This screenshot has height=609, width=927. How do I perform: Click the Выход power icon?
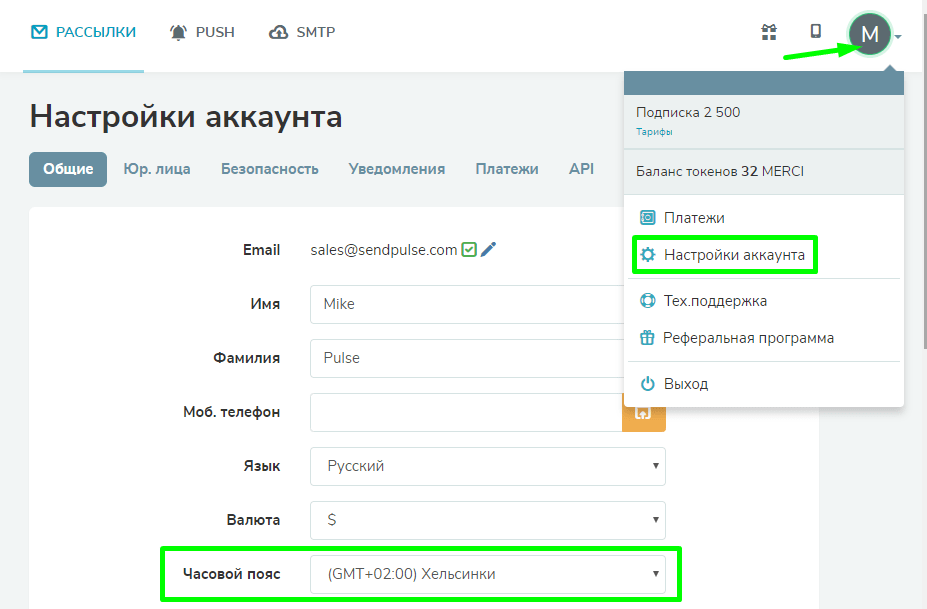[x=647, y=384]
